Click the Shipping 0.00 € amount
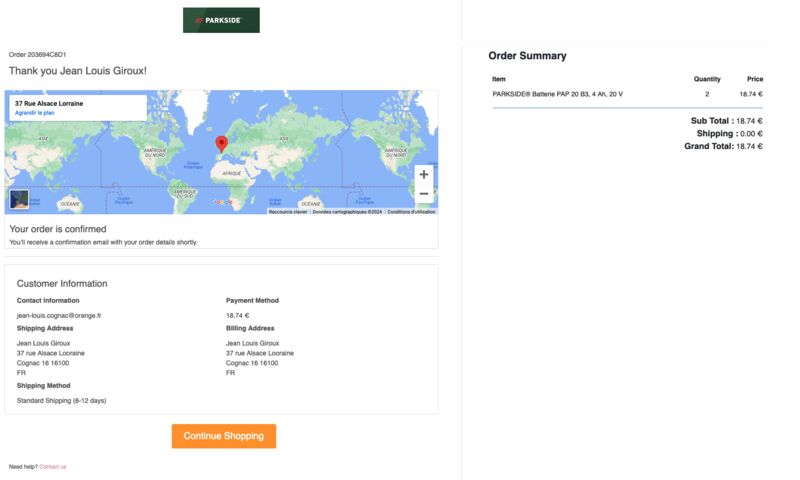 pyautogui.click(x=751, y=134)
